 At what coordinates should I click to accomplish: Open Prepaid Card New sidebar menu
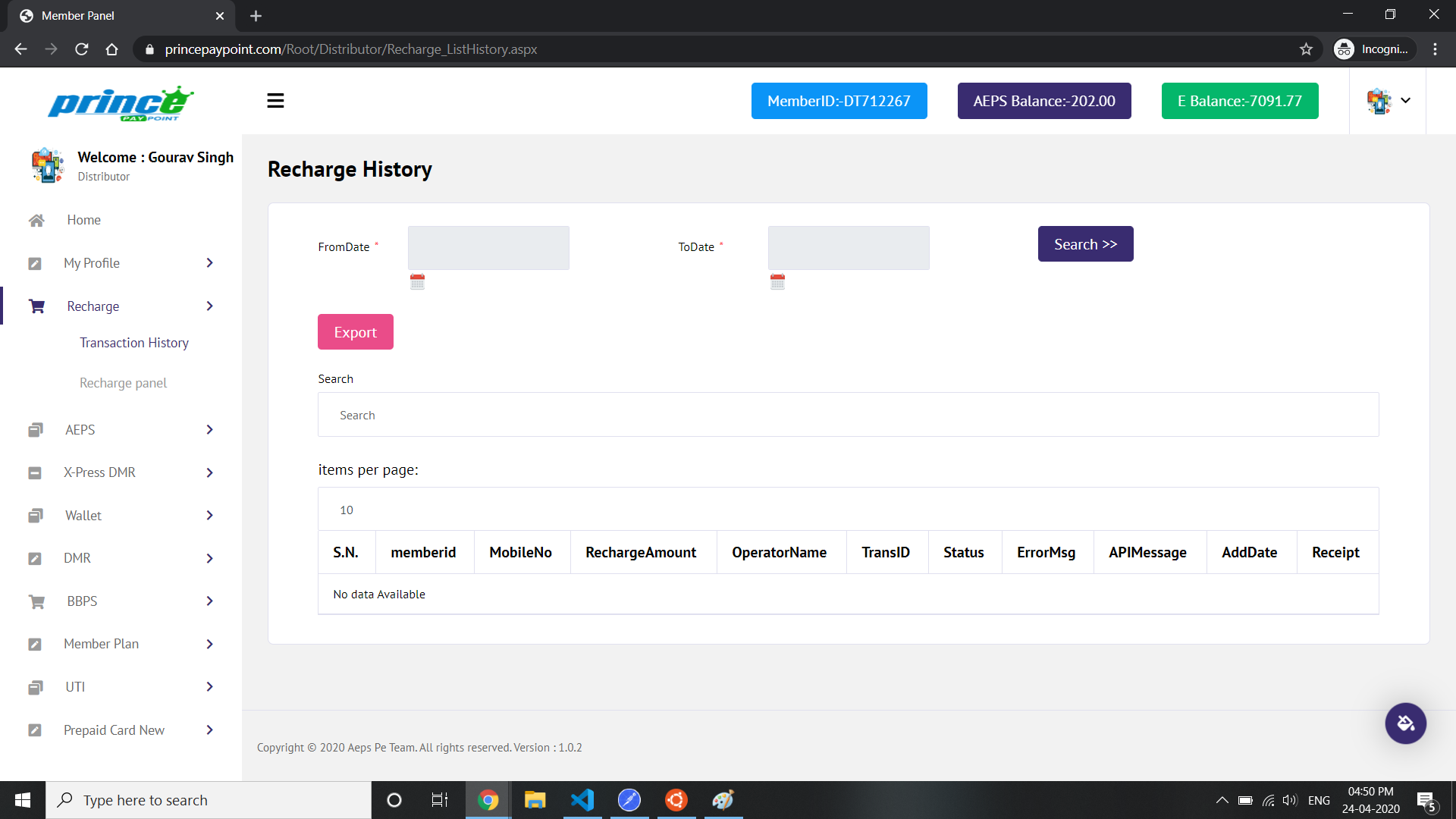(114, 730)
